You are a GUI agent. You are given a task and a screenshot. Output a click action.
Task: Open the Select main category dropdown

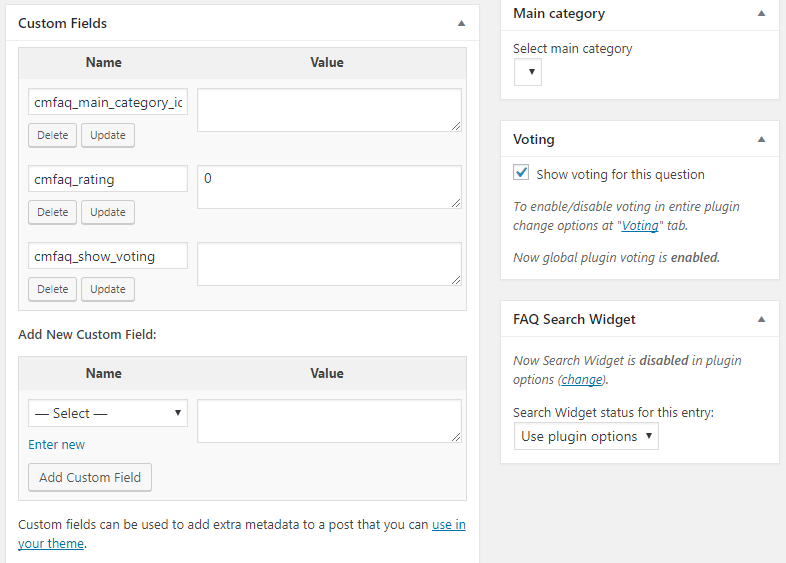(528, 72)
